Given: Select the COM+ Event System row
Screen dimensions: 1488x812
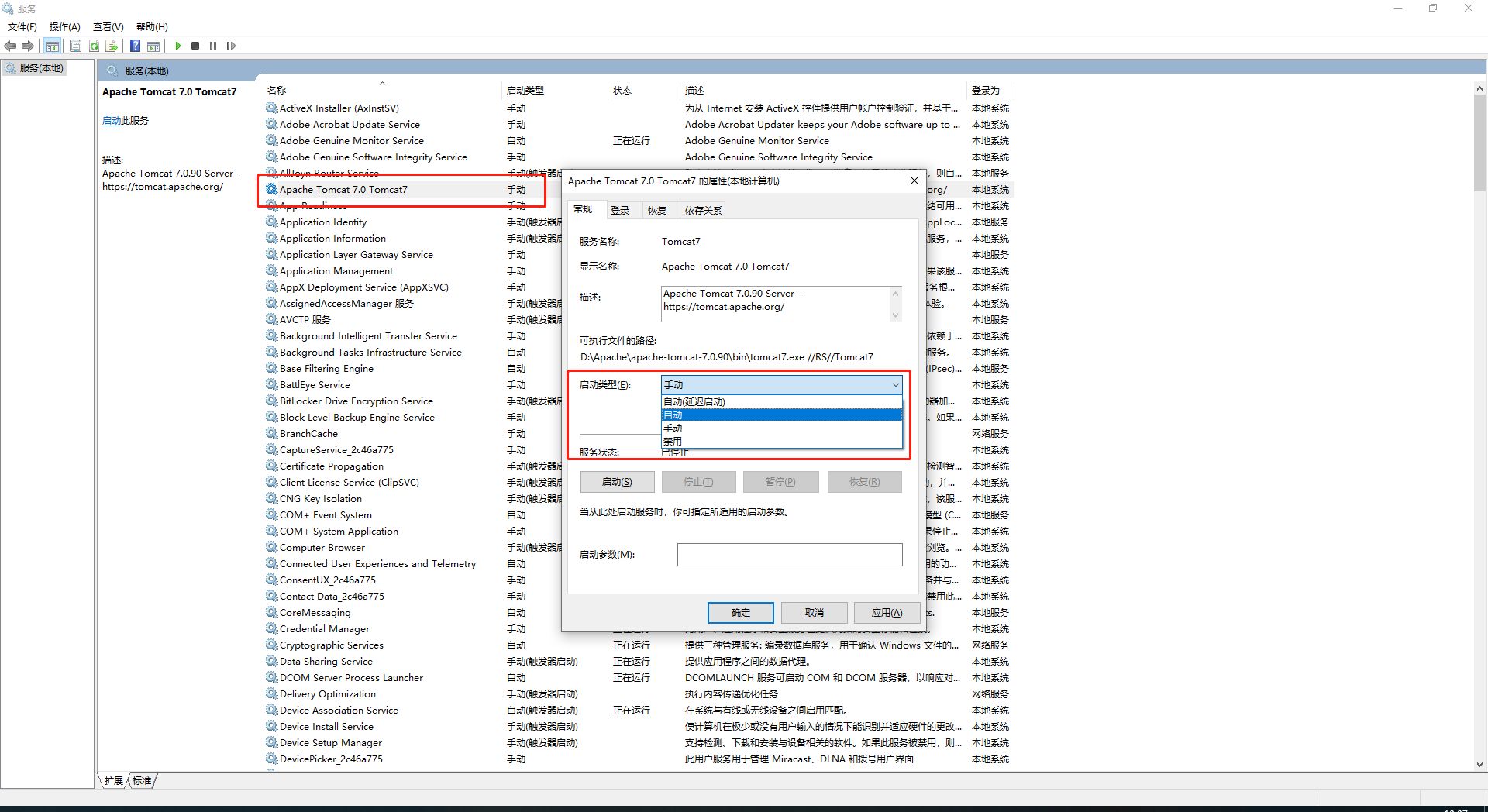Looking at the screenshot, I should pos(413,514).
